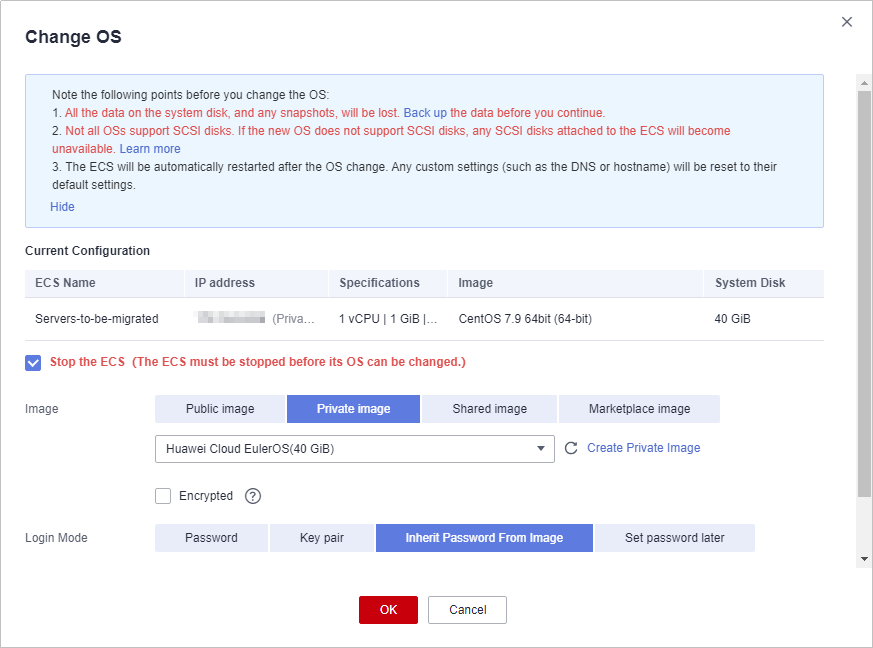The width and height of the screenshot is (873, 648).
Task: Select Set password later option
Action: coord(674,538)
